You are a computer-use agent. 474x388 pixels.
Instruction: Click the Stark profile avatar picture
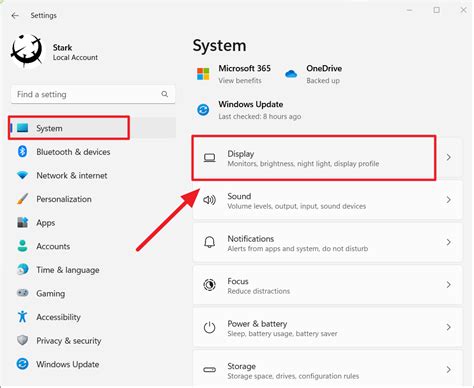27,51
